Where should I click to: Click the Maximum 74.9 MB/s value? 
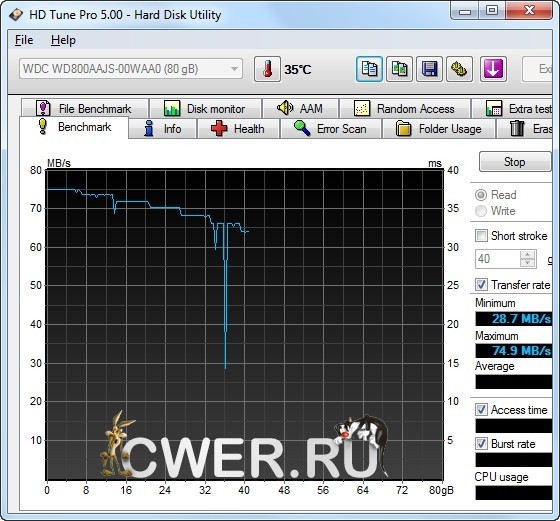coord(514,351)
